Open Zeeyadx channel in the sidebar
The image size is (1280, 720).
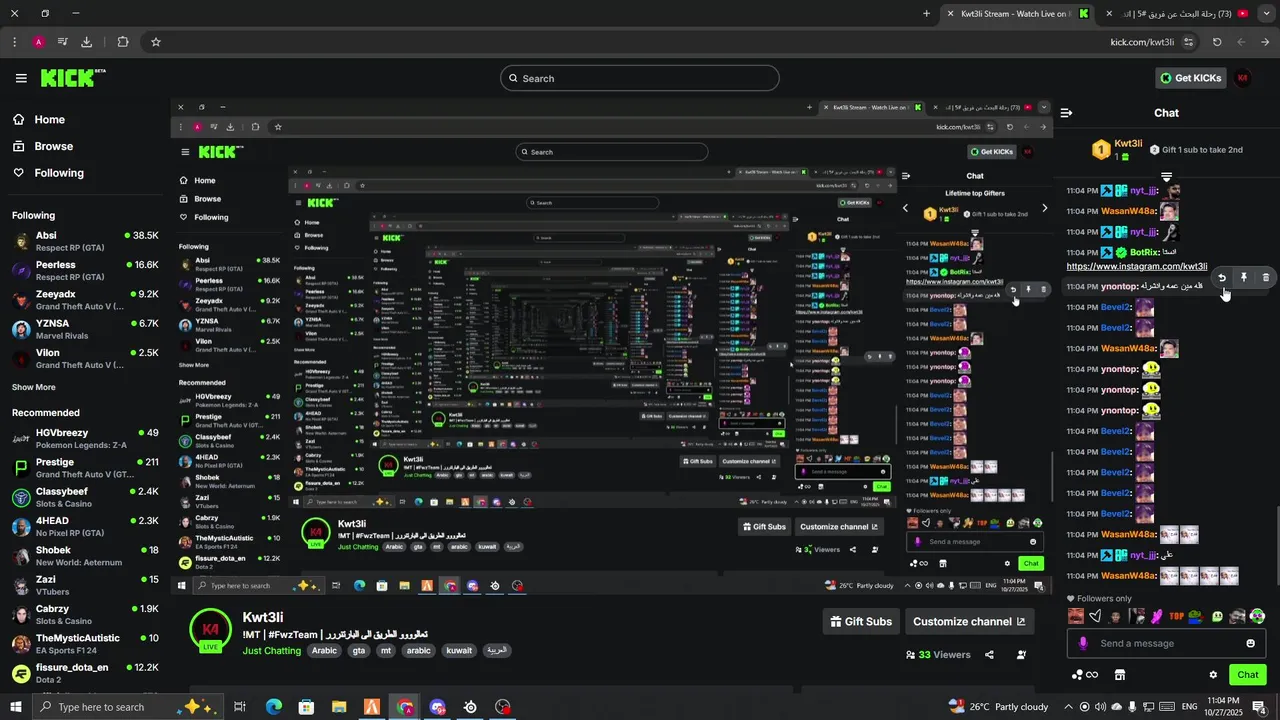pyautogui.click(x=85, y=300)
